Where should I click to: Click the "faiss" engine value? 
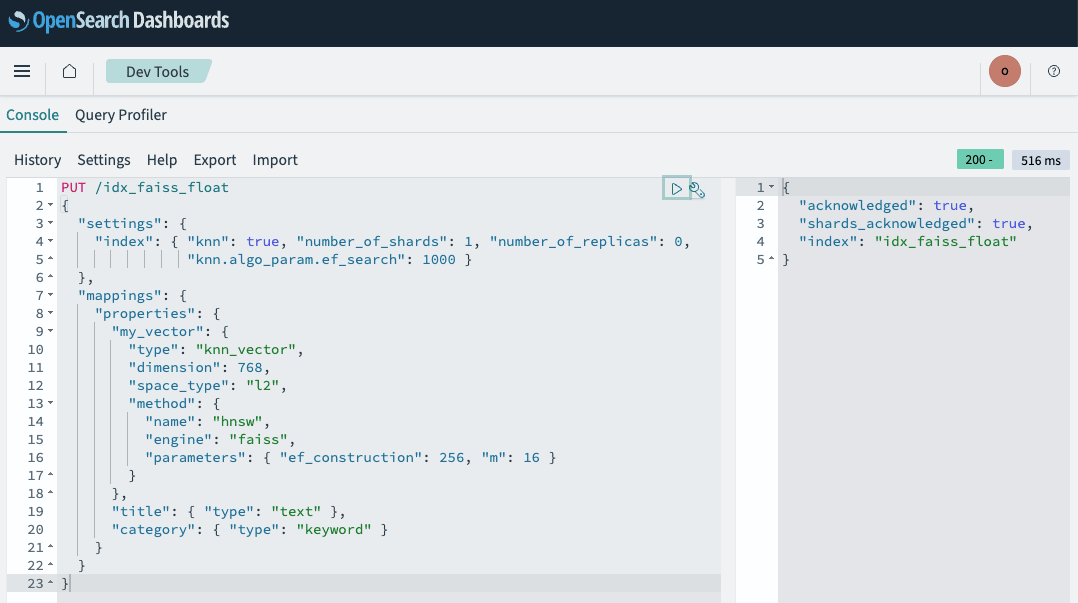click(x=258, y=439)
